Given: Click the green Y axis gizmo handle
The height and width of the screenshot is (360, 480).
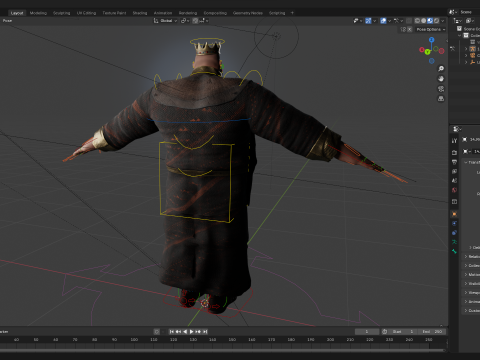Looking at the screenshot, I should pos(427,52).
